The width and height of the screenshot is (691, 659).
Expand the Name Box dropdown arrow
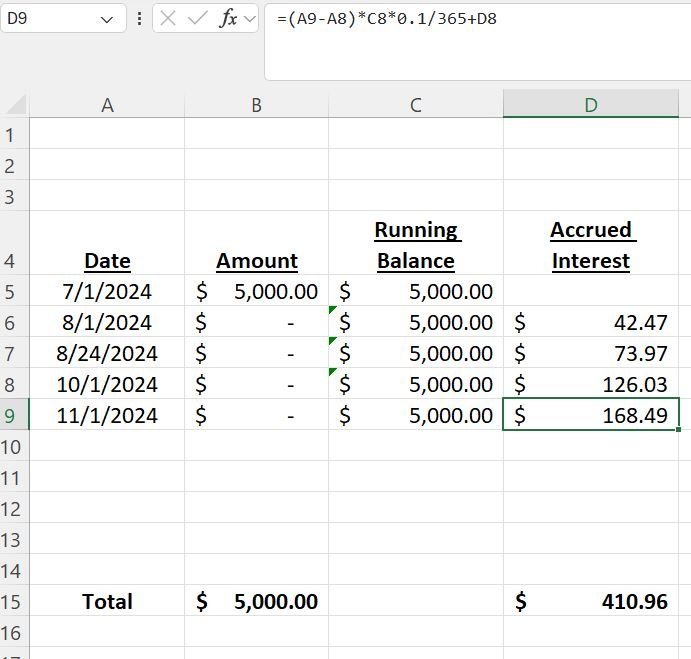(107, 19)
